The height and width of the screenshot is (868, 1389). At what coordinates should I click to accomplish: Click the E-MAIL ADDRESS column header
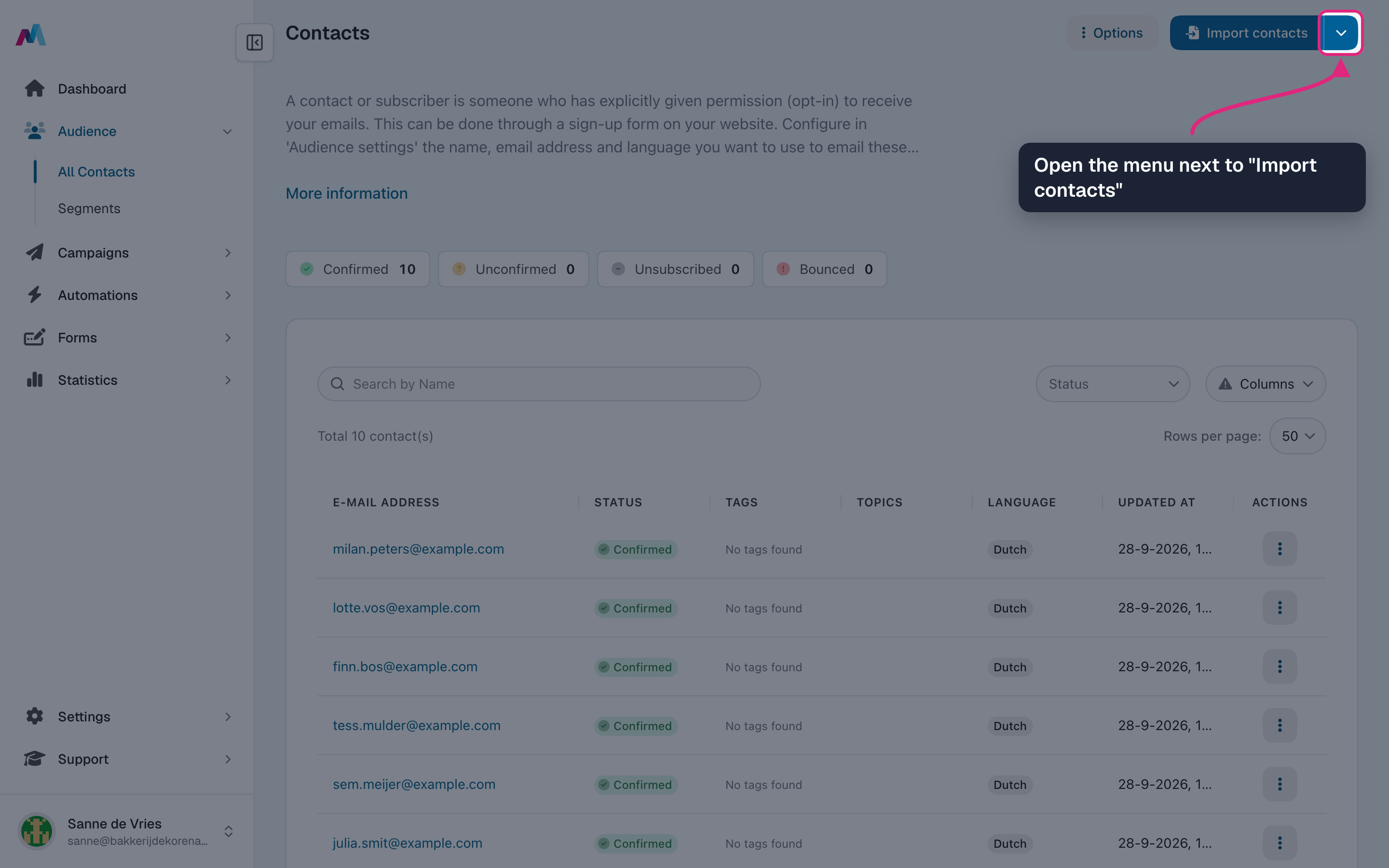pos(386,502)
